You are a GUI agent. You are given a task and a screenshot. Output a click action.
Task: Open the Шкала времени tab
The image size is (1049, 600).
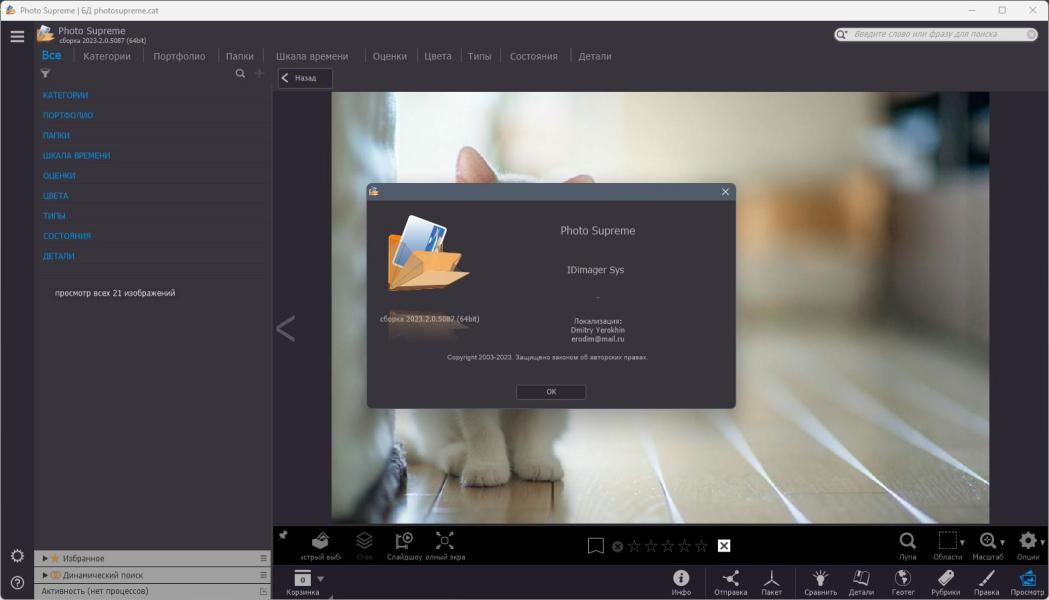312,56
